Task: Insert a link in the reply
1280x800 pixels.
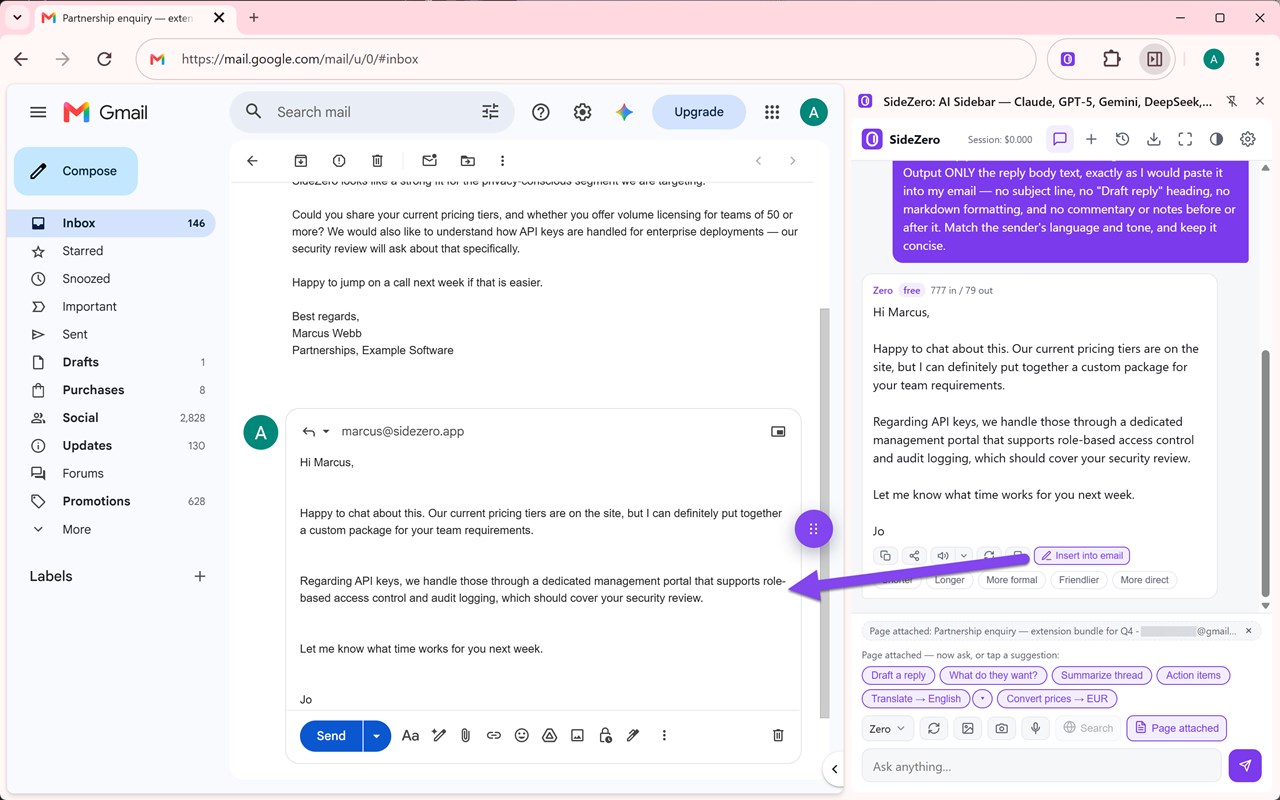Action: coord(493,735)
